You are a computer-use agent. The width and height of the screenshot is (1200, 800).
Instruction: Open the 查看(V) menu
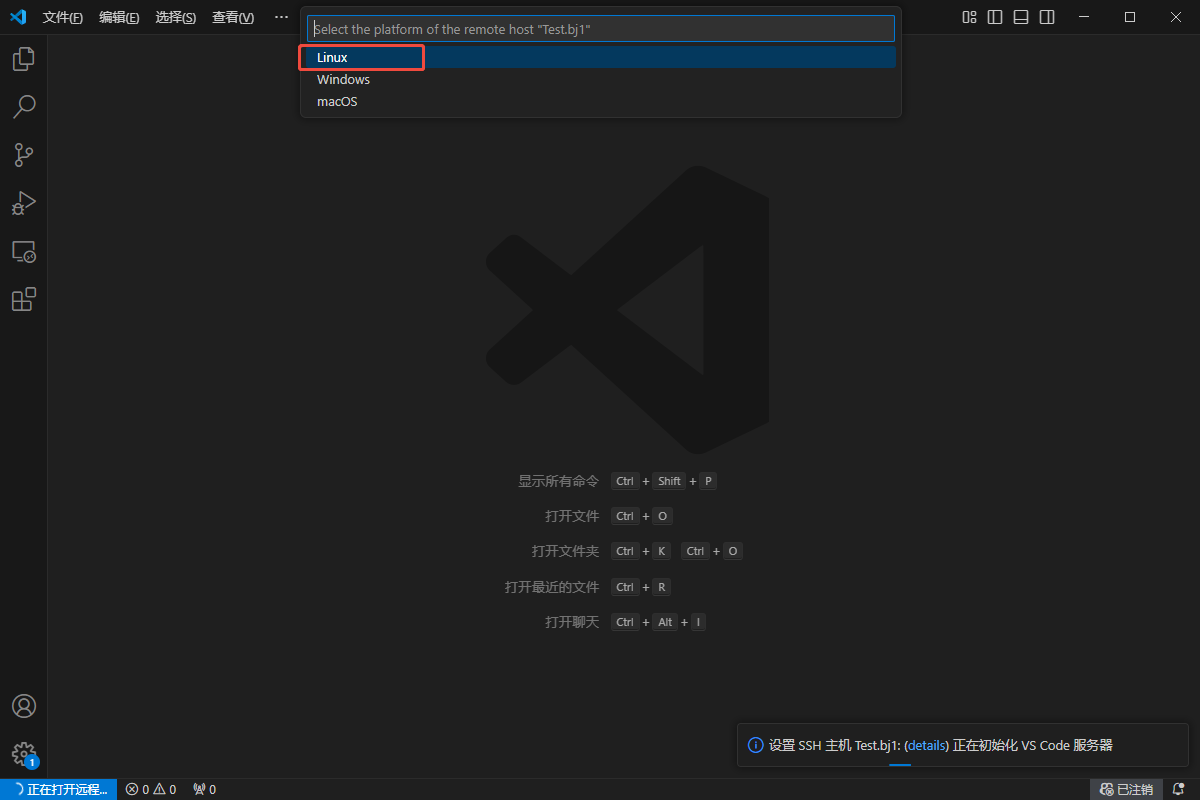tap(233, 18)
